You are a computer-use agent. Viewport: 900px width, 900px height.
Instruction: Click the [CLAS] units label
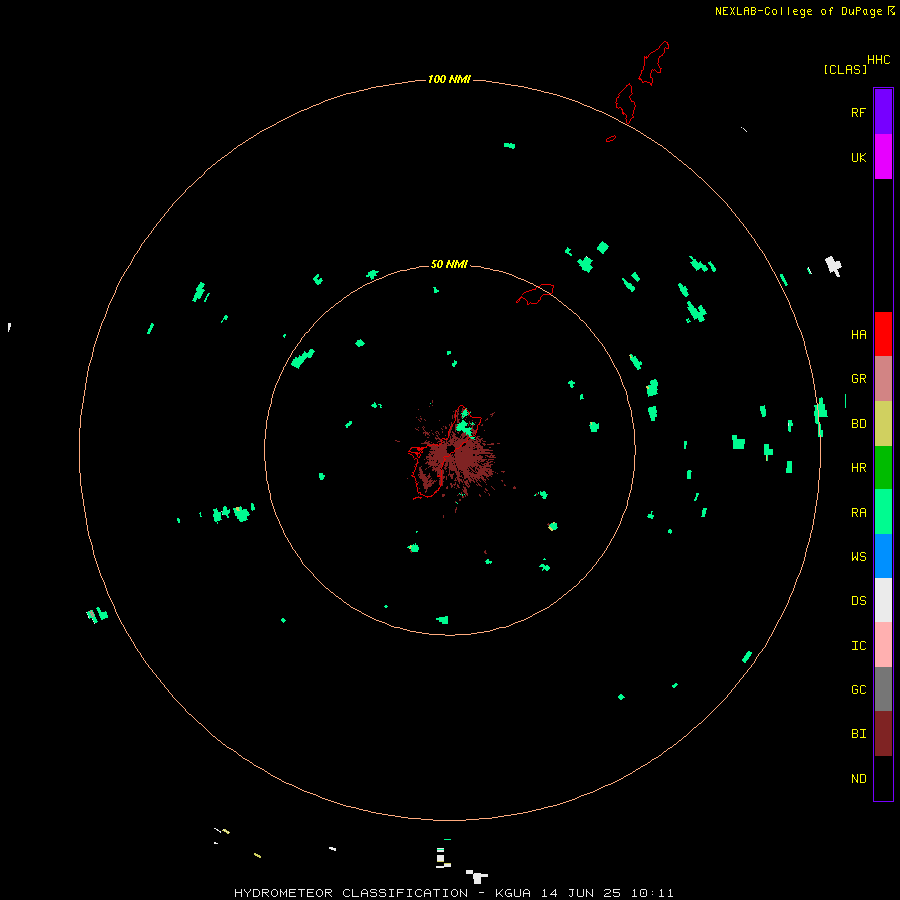(x=845, y=69)
